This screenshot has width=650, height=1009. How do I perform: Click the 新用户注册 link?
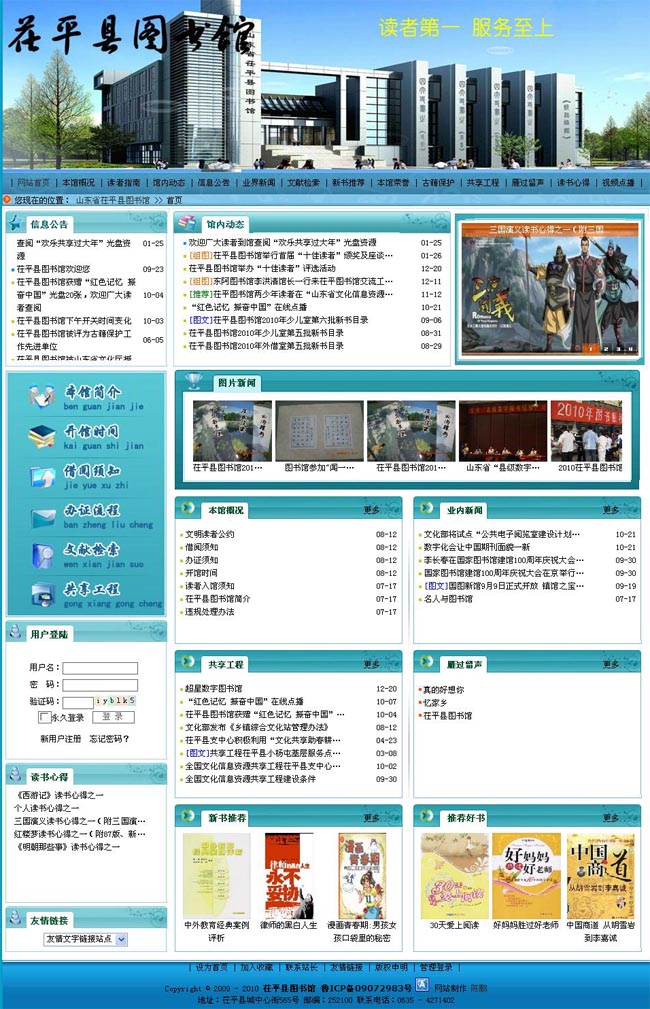(x=60, y=739)
